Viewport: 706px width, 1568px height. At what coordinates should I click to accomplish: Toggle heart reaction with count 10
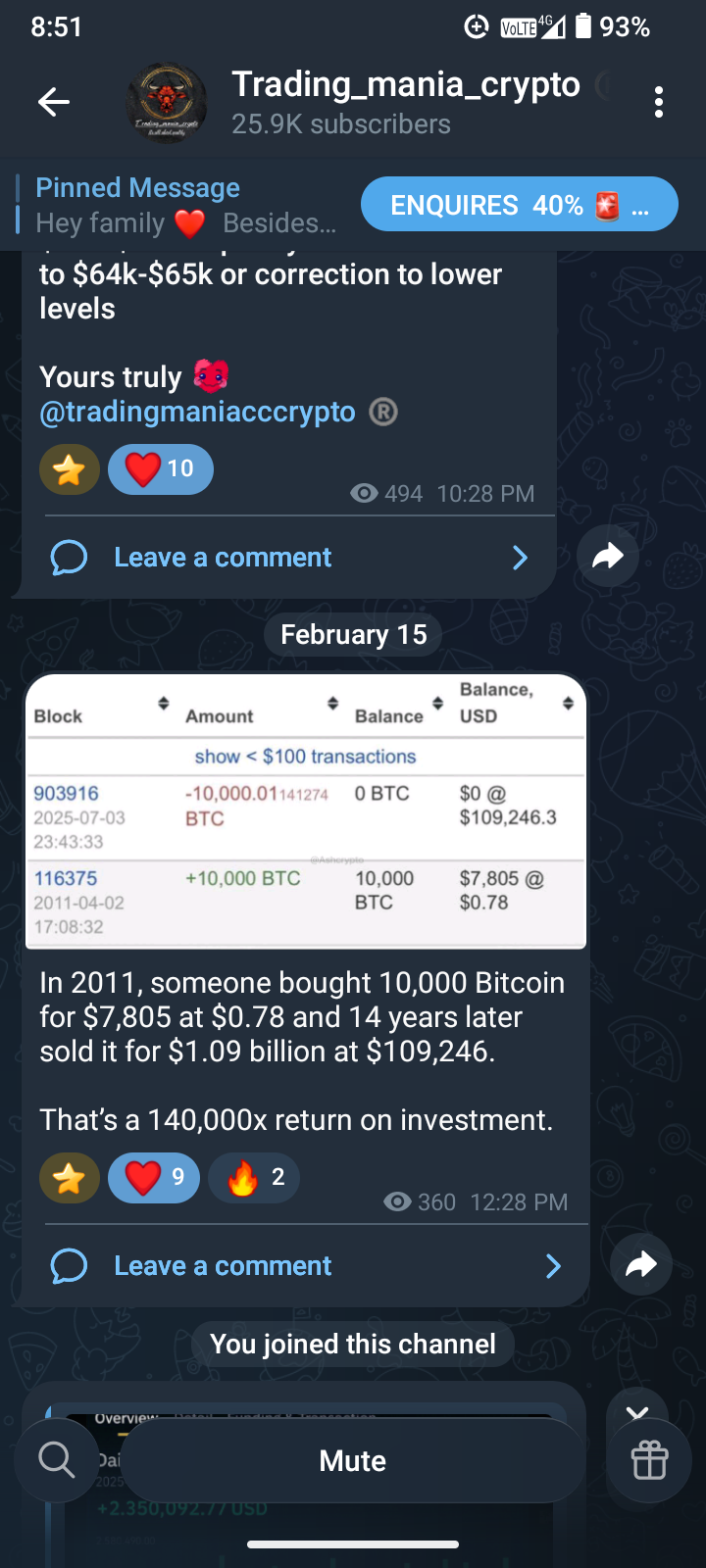(161, 469)
